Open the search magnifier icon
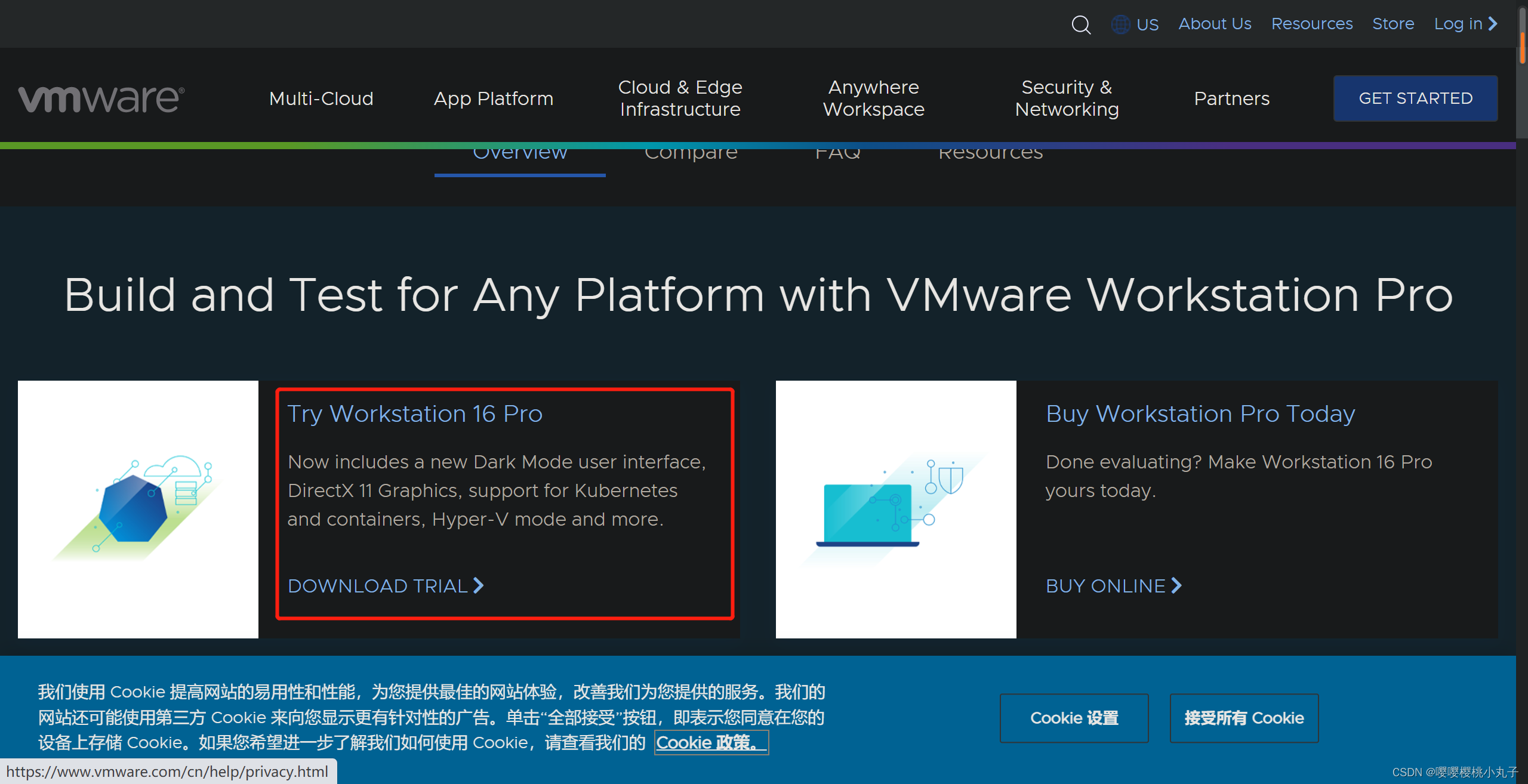Viewport: 1528px width, 784px height. click(1081, 24)
